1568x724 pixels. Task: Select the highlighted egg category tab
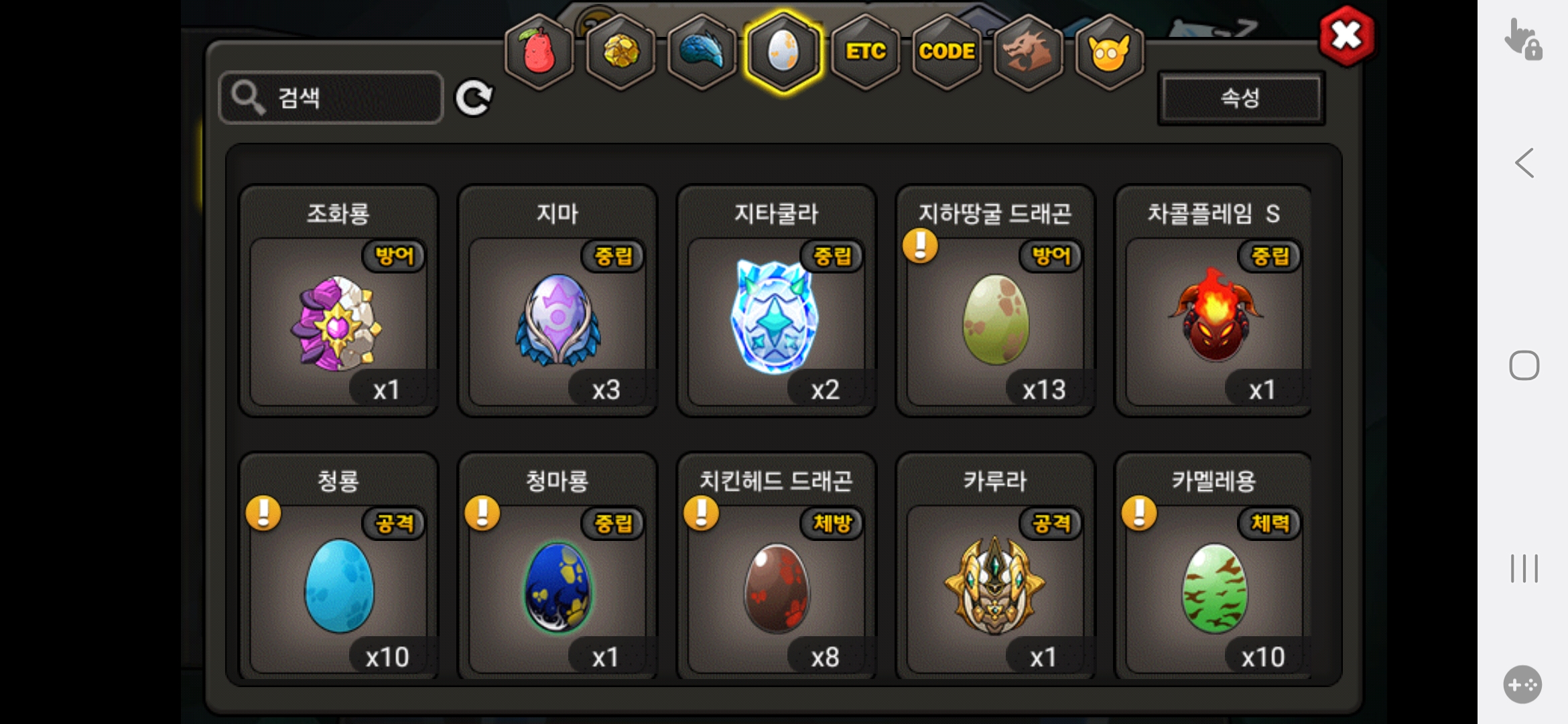(x=783, y=52)
